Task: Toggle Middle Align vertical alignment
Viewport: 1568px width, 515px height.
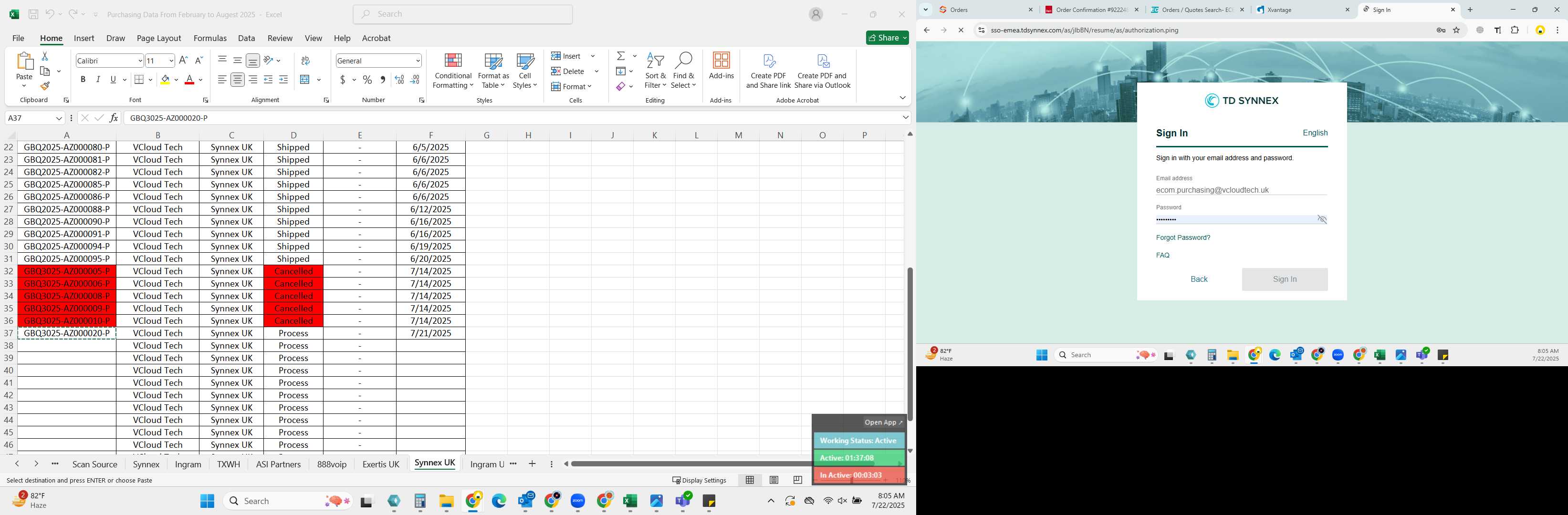Action: coord(237,60)
